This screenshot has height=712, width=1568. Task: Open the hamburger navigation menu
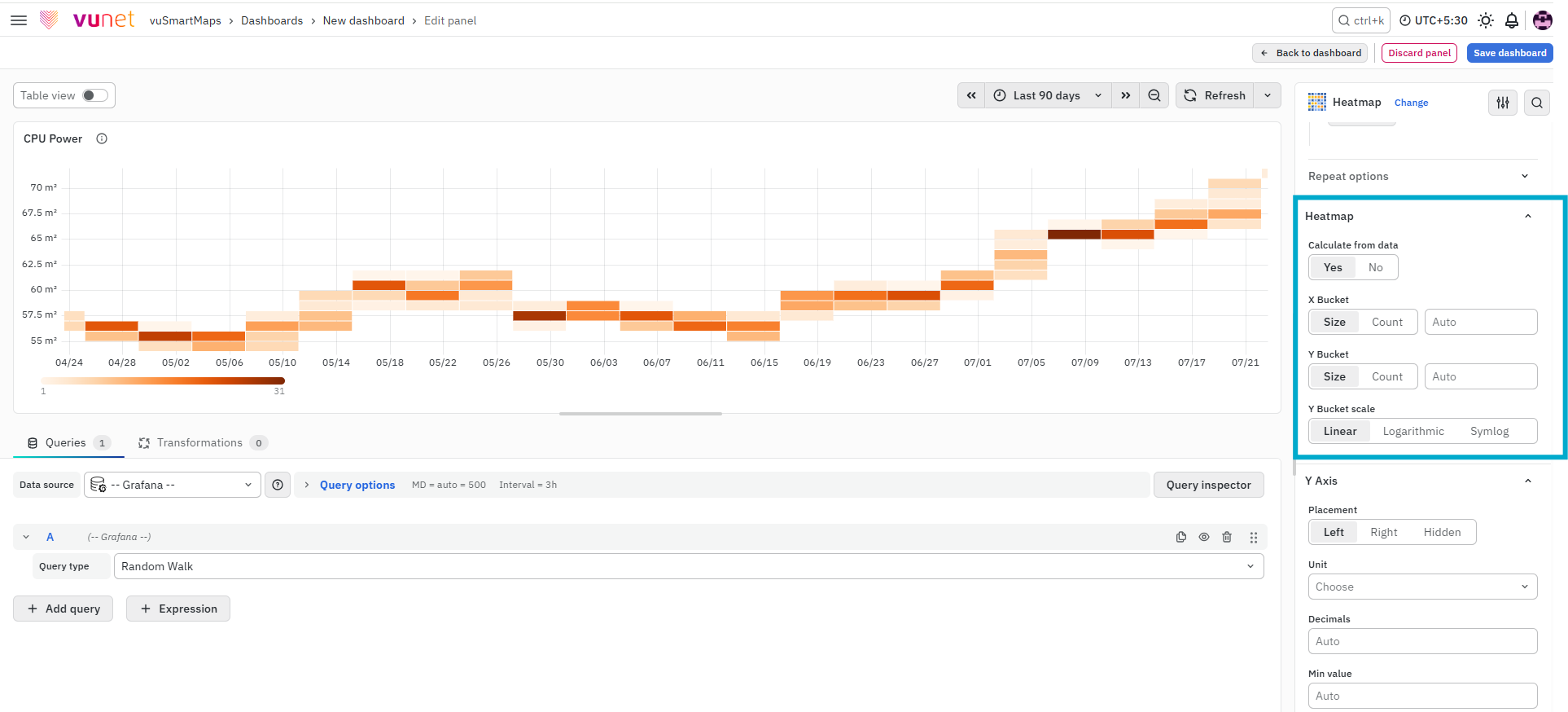pos(19,20)
